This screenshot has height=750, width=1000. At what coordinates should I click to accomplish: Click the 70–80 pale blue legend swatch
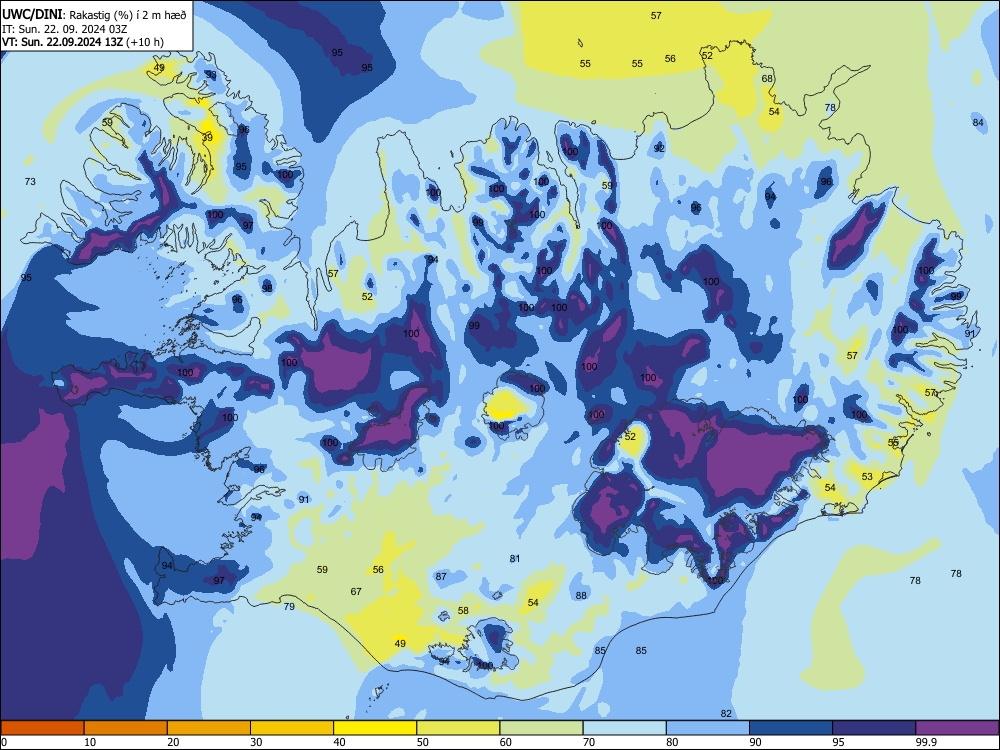(624, 728)
